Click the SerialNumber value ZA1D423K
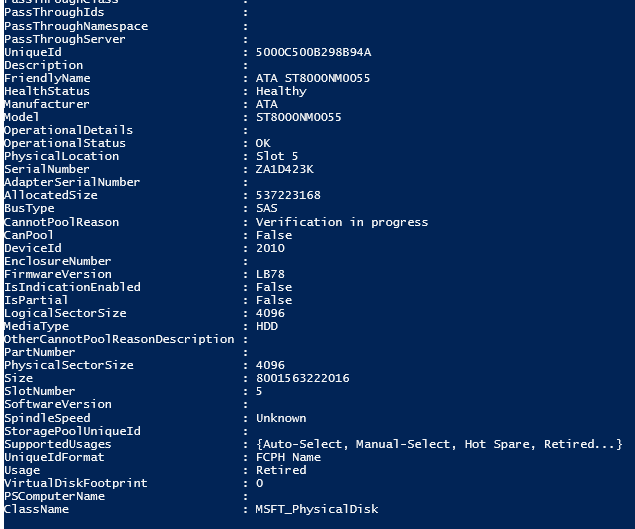The height and width of the screenshot is (529, 635). [x=284, y=169]
